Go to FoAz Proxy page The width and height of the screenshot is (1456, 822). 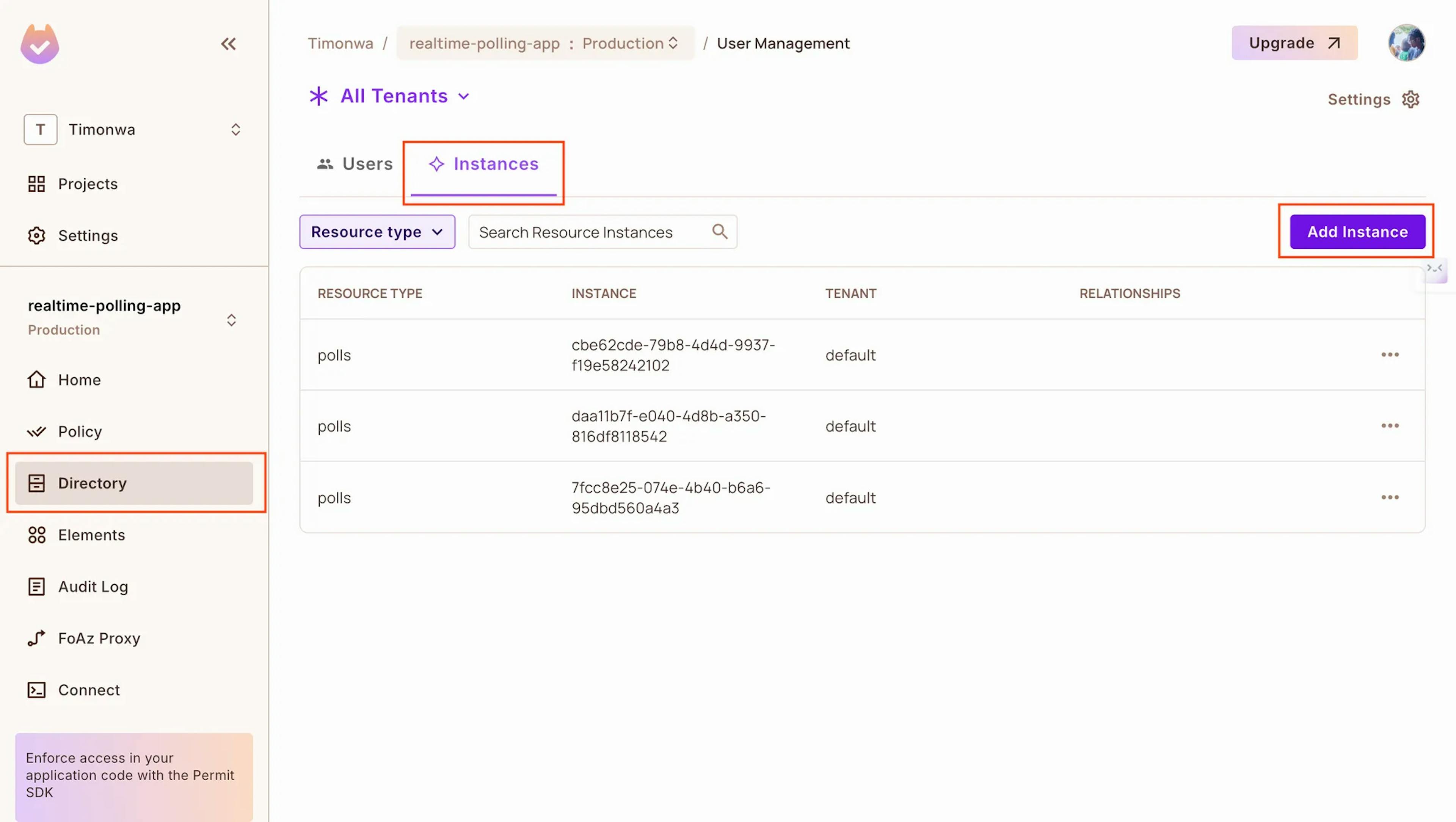click(x=99, y=638)
